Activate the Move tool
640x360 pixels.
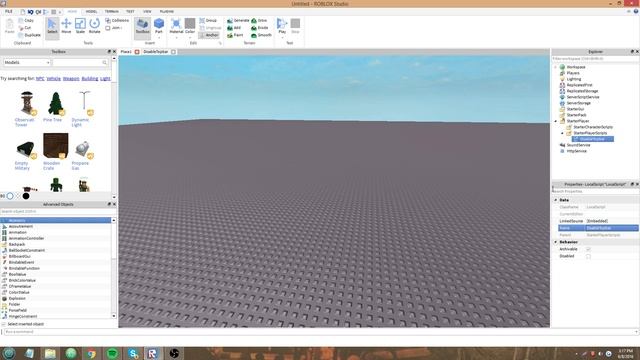(x=66, y=26)
